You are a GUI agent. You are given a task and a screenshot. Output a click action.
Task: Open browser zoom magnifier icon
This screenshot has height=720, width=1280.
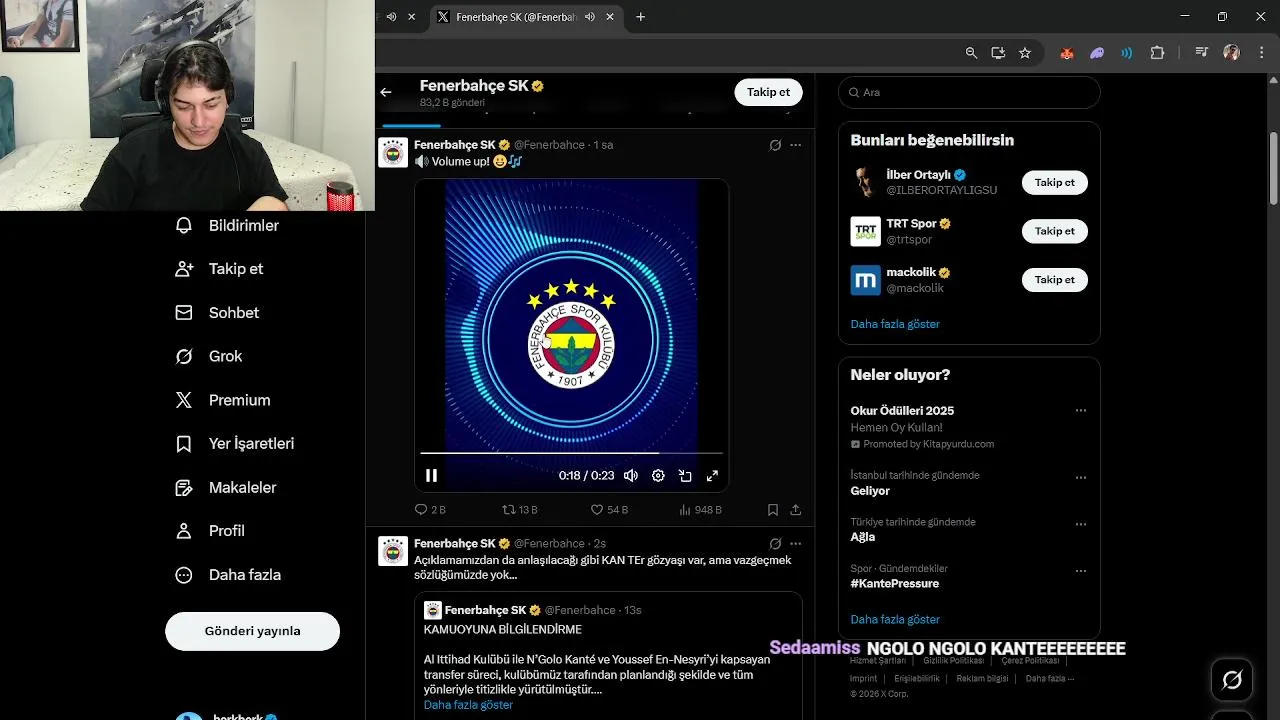tap(971, 53)
